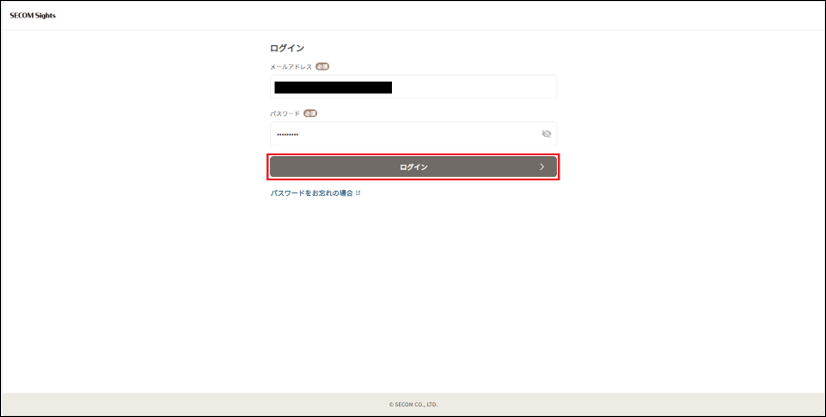
Task: Click the ログイン button
Action: [x=414, y=167]
